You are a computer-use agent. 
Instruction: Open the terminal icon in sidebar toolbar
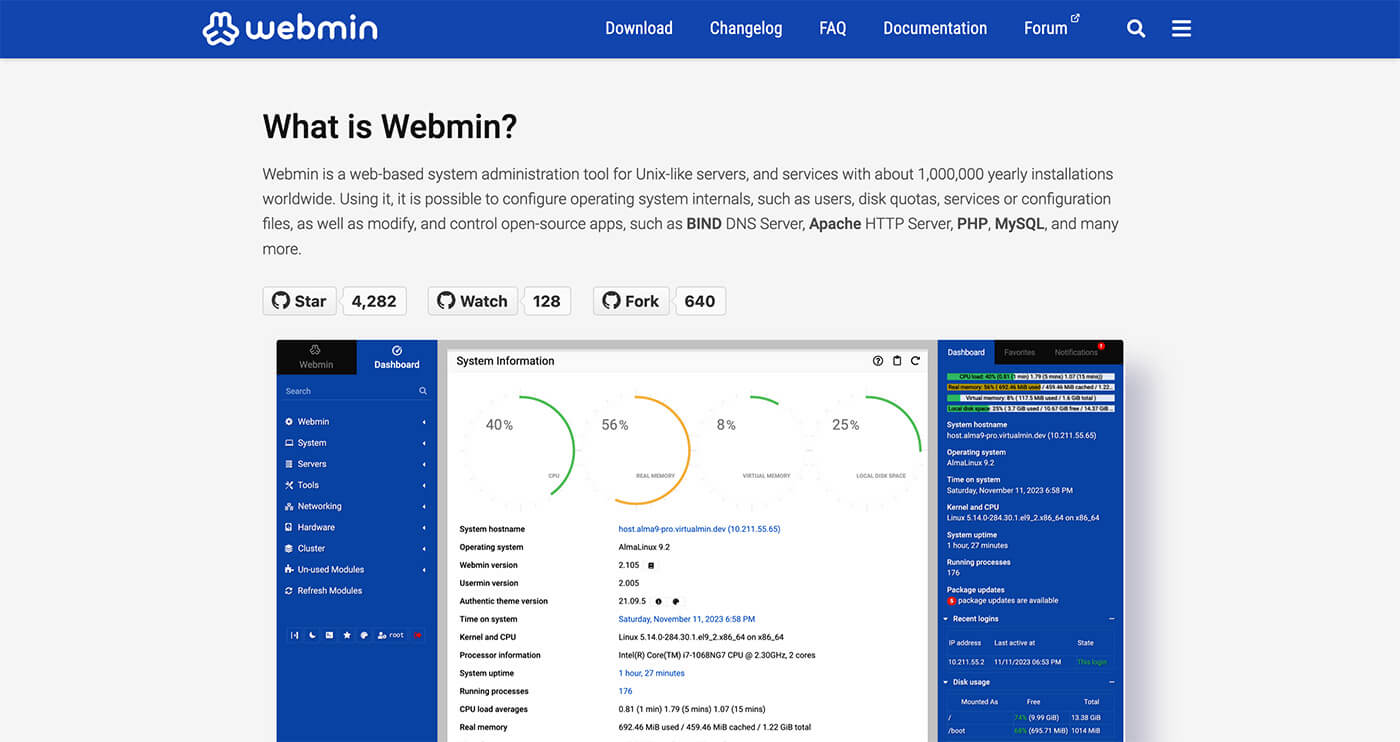coord(329,635)
